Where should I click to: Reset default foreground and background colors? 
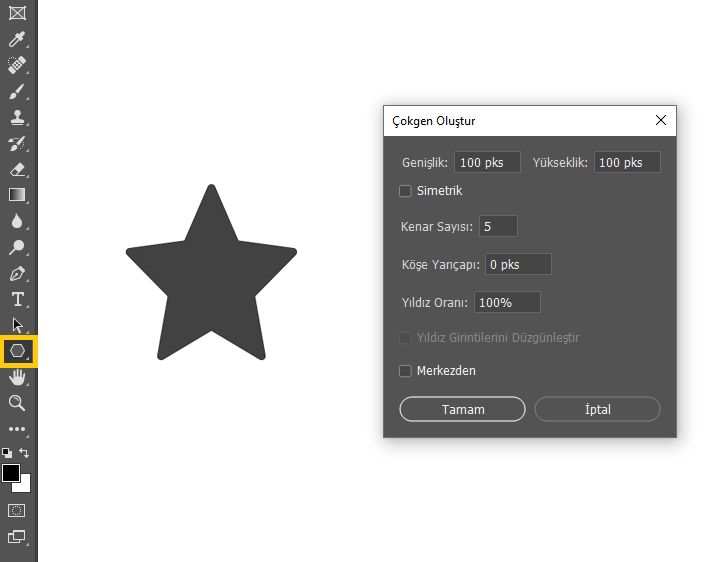7,453
